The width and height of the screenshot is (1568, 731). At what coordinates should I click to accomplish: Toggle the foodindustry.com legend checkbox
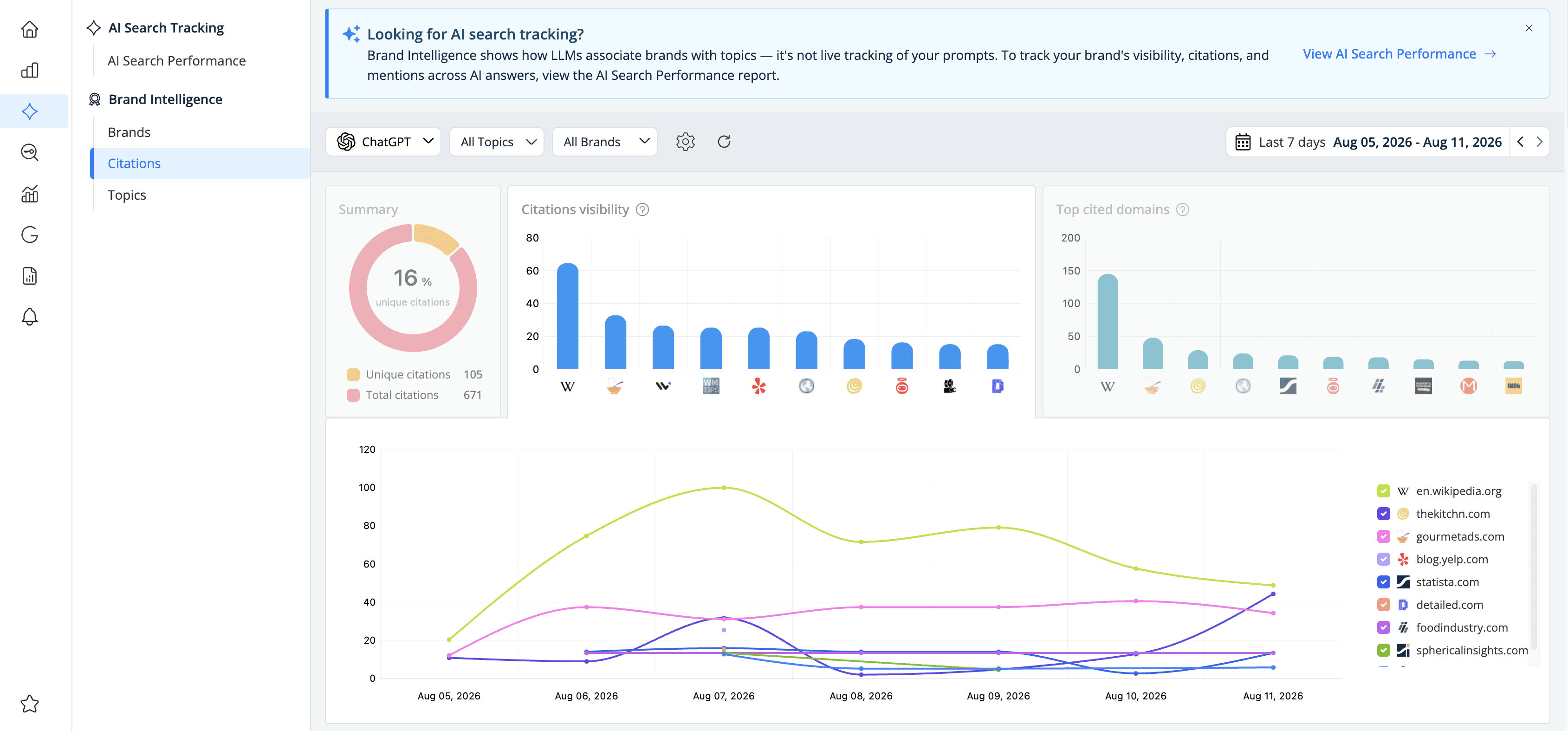coord(1383,627)
